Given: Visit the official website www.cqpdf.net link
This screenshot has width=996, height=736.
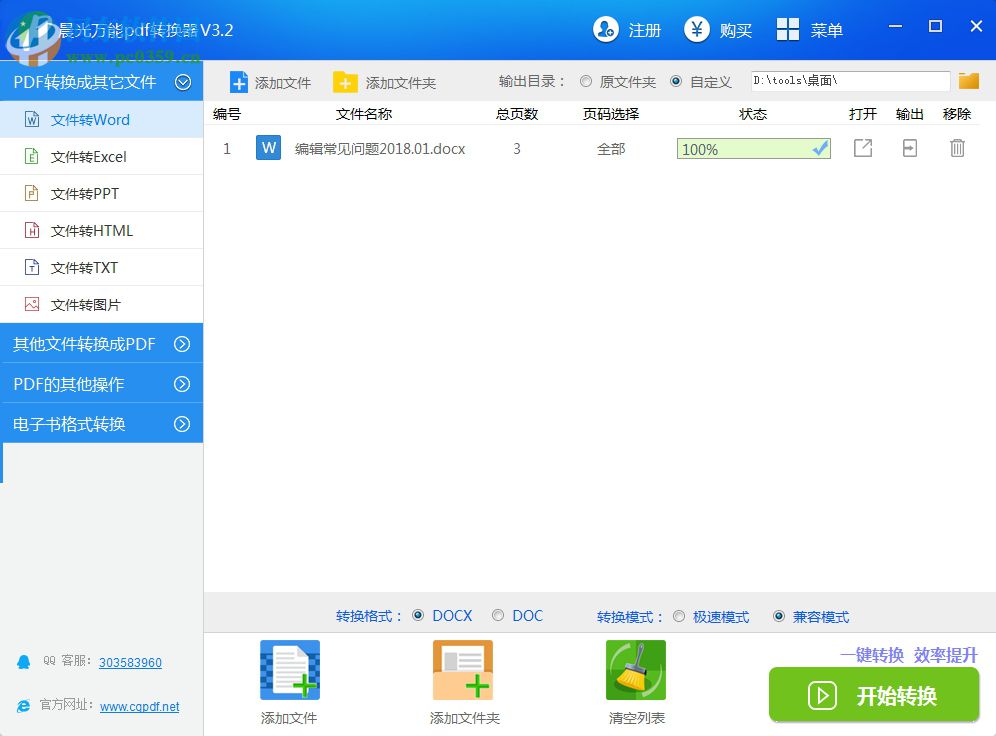Looking at the screenshot, I should tap(139, 706).
